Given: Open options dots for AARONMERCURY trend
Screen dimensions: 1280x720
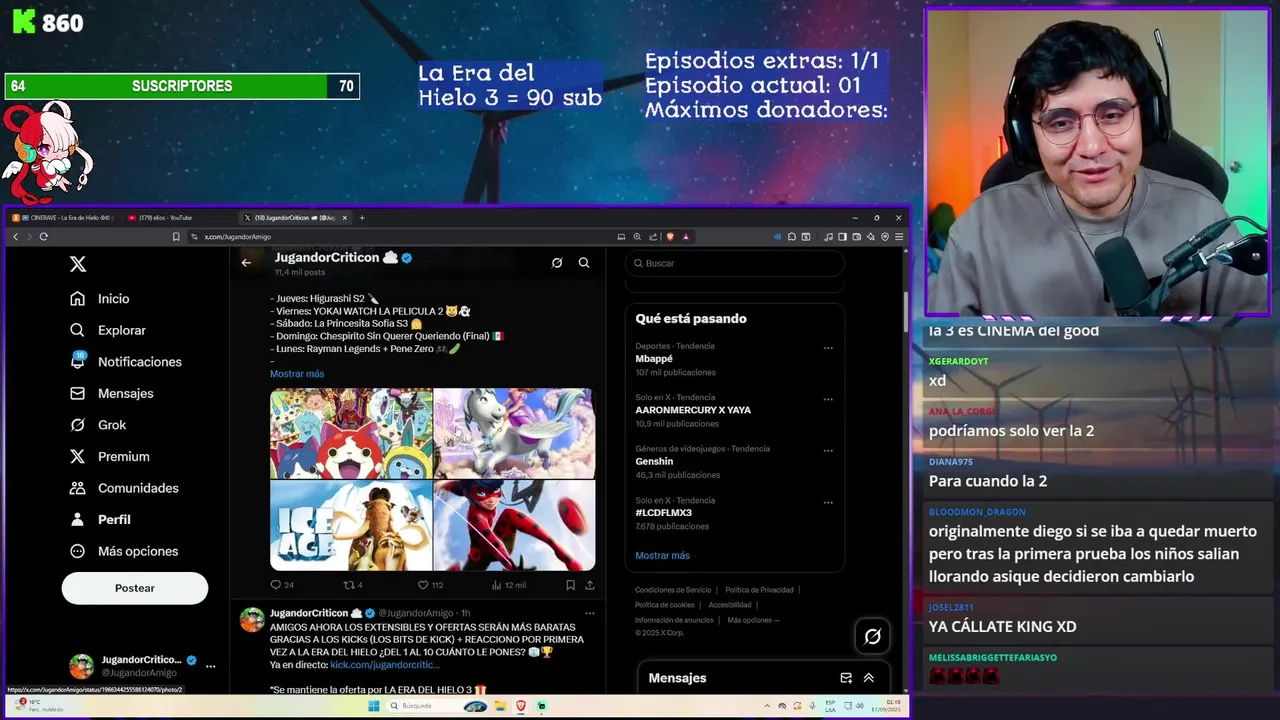Looking at the screenshot, I should [x=828, y=399].
